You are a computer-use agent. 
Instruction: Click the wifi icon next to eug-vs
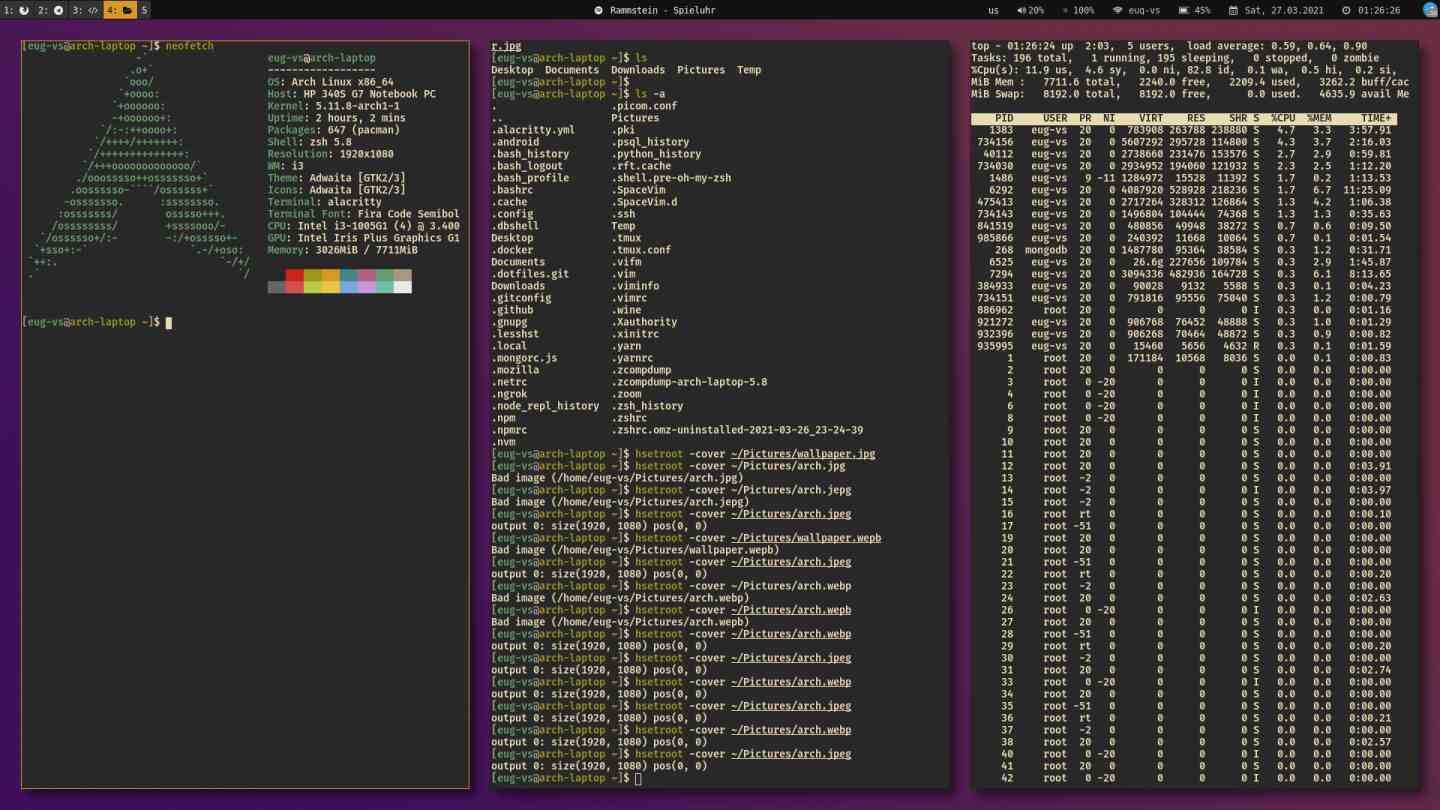1117,9
